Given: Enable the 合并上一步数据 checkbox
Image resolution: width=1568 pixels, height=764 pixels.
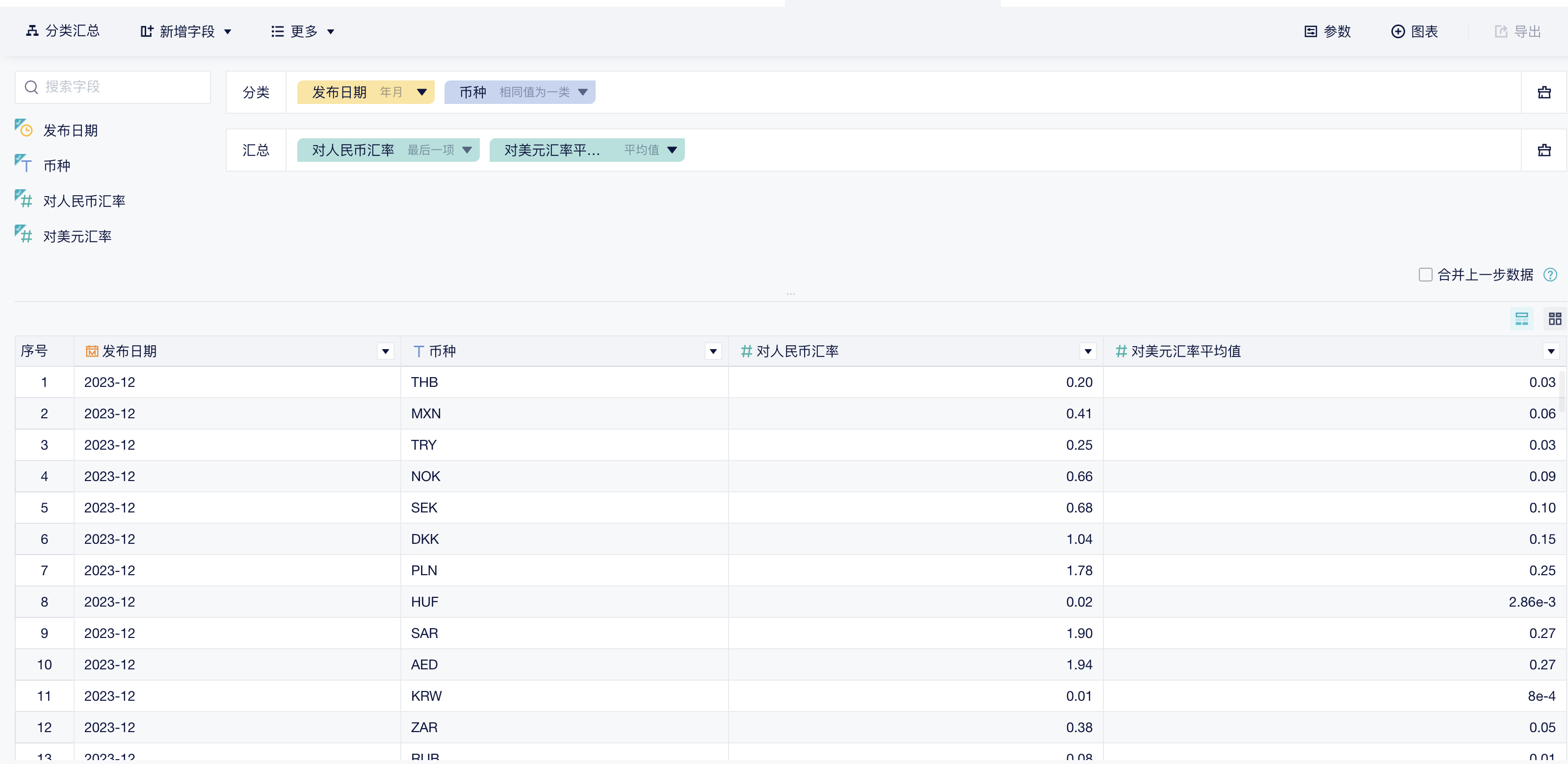Looking at the screenshot, I should 1425,275.
